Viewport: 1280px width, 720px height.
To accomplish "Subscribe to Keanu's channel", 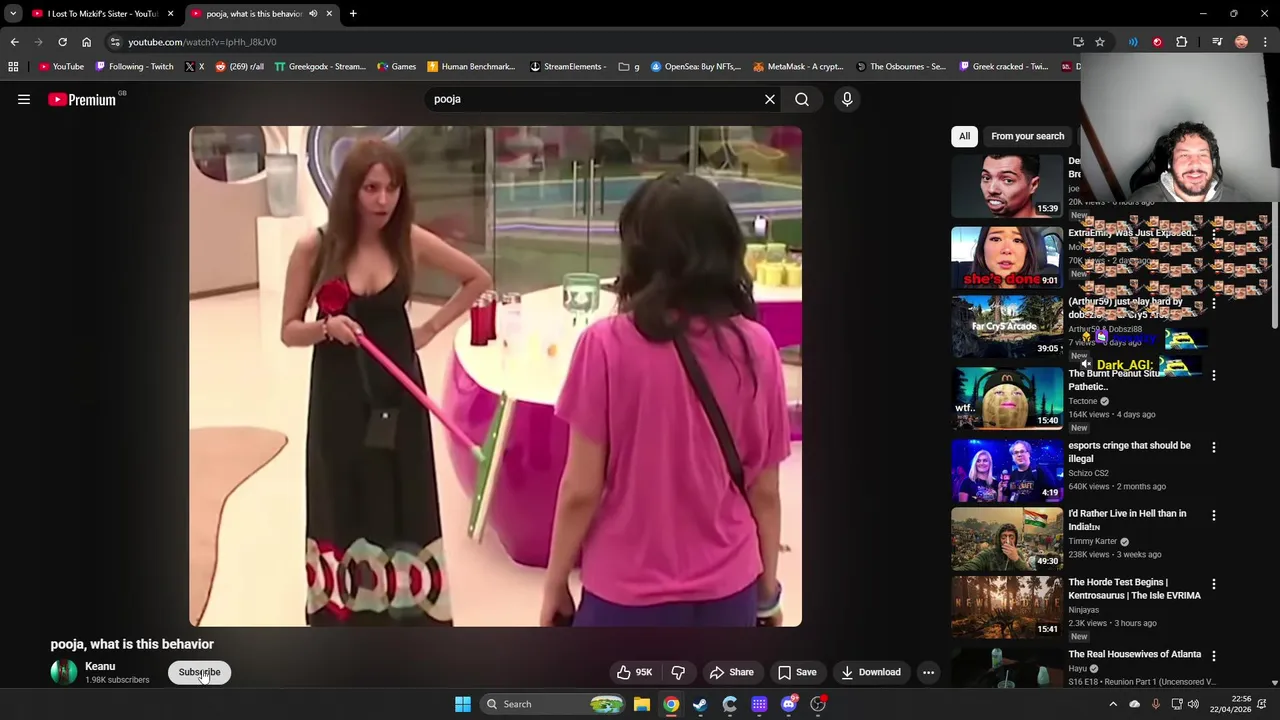I will point(199,672).
